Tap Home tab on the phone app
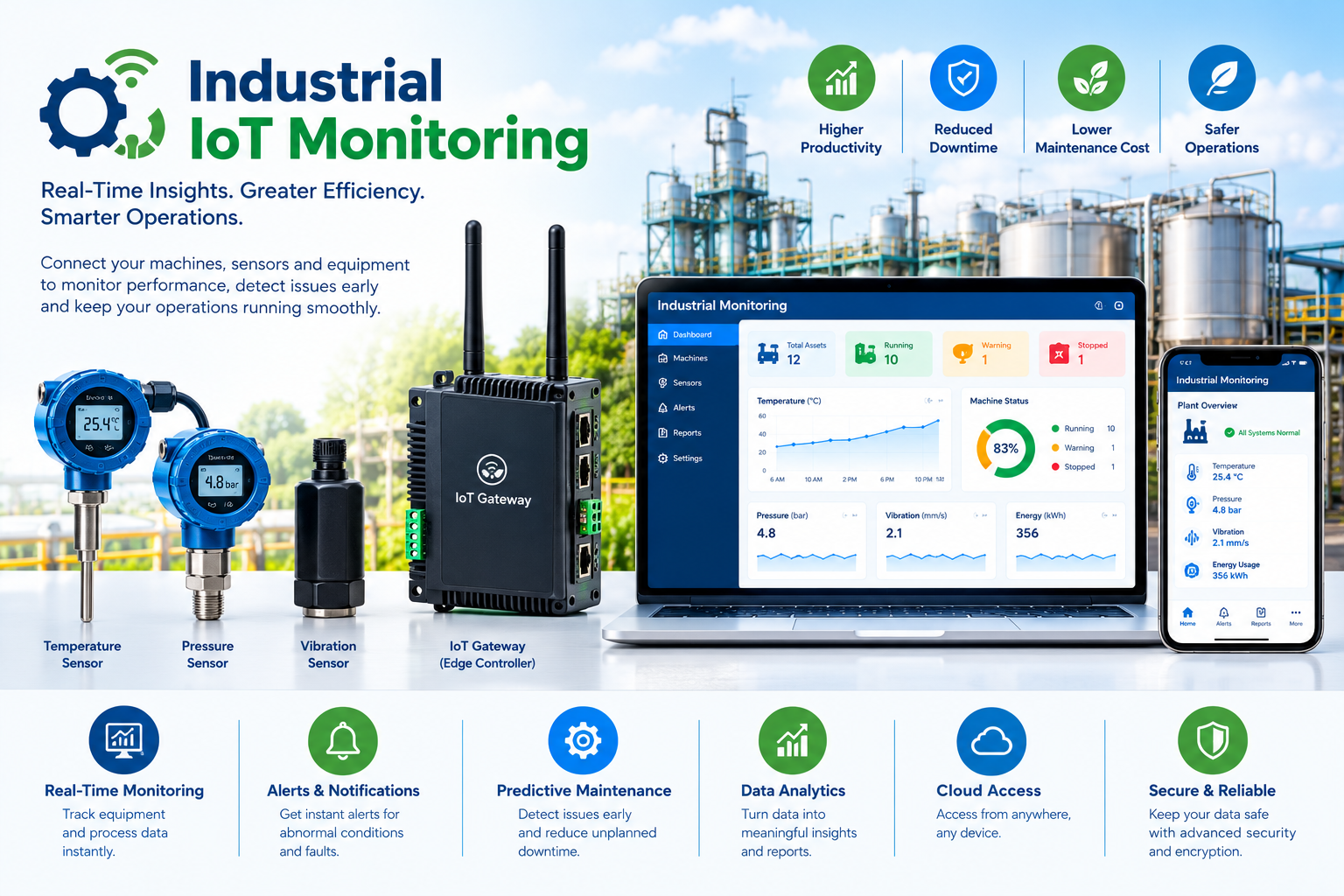1344x896 pixels. (1187, 617)
